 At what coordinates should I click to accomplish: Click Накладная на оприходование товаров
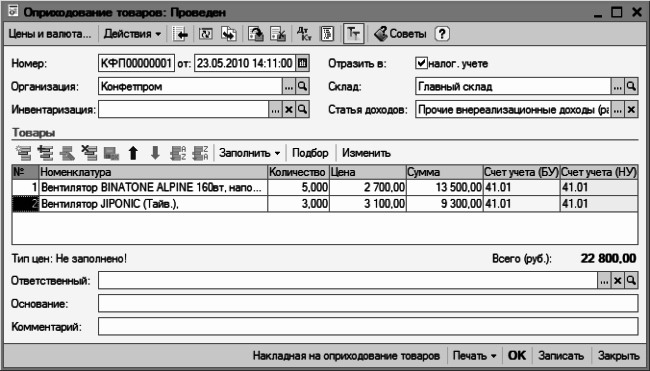pos(346,356)
